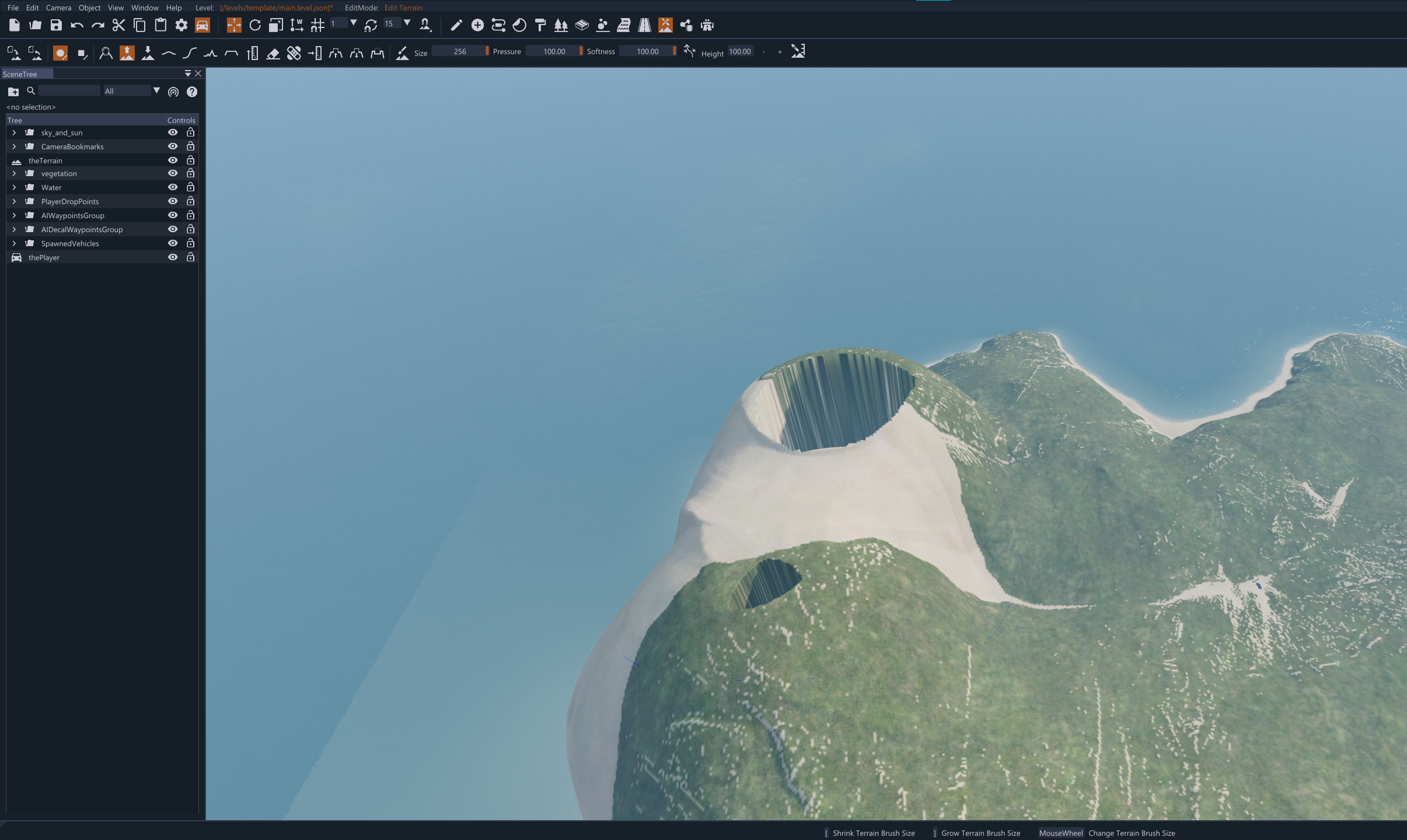Hide the Water group

click(173, 187)
